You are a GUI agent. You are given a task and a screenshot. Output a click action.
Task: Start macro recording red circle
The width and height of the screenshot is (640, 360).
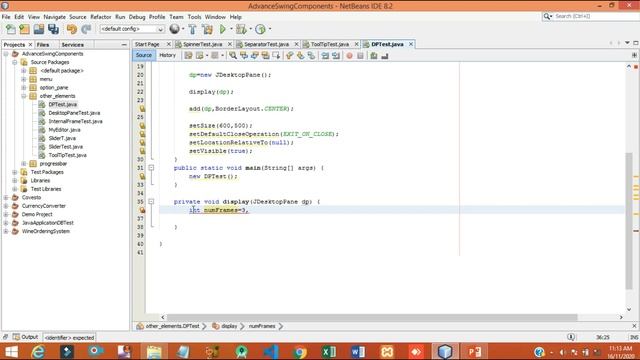click(x=349, y=56)
